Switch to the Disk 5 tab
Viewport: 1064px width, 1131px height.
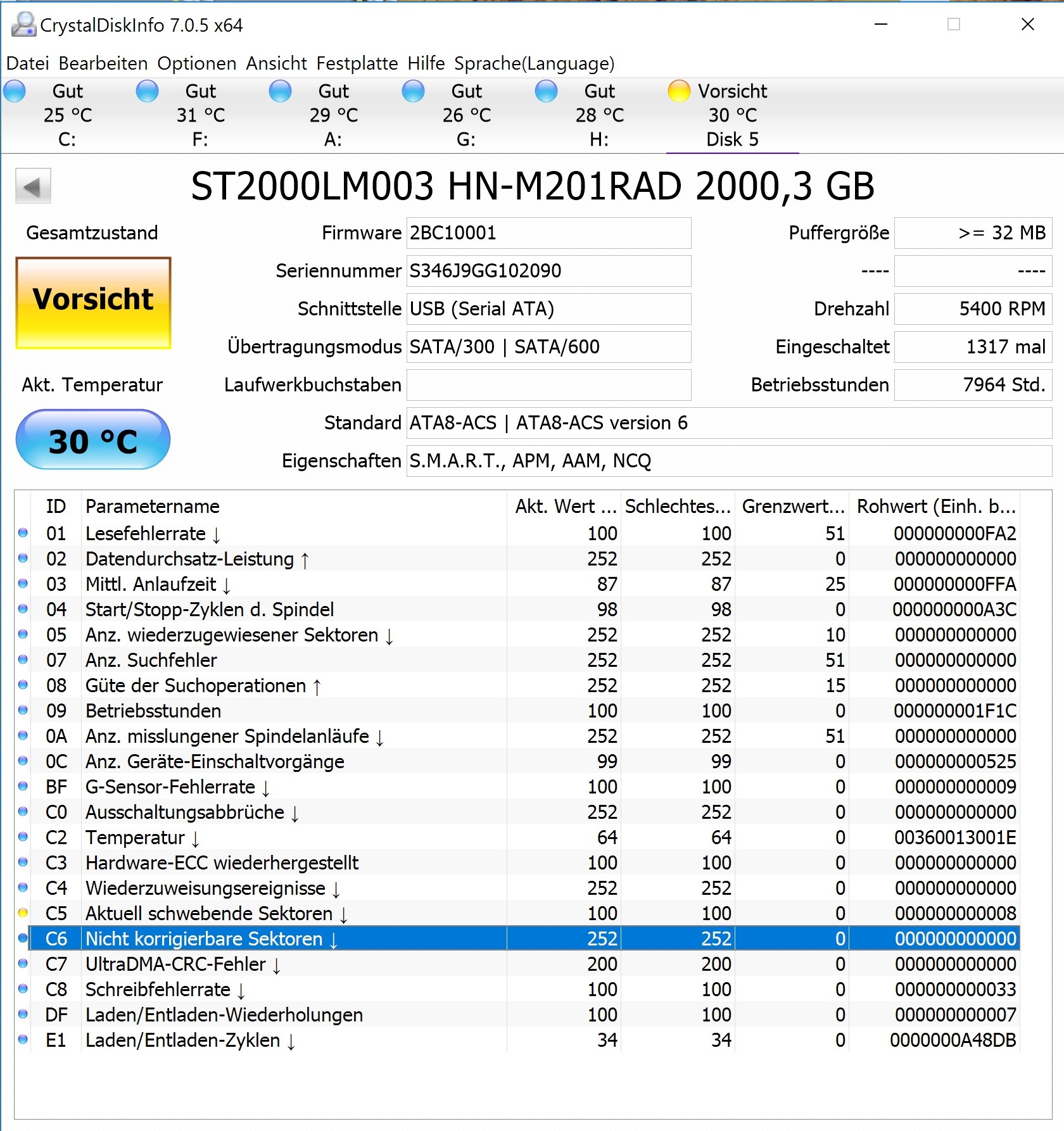[x=732, y=115]
